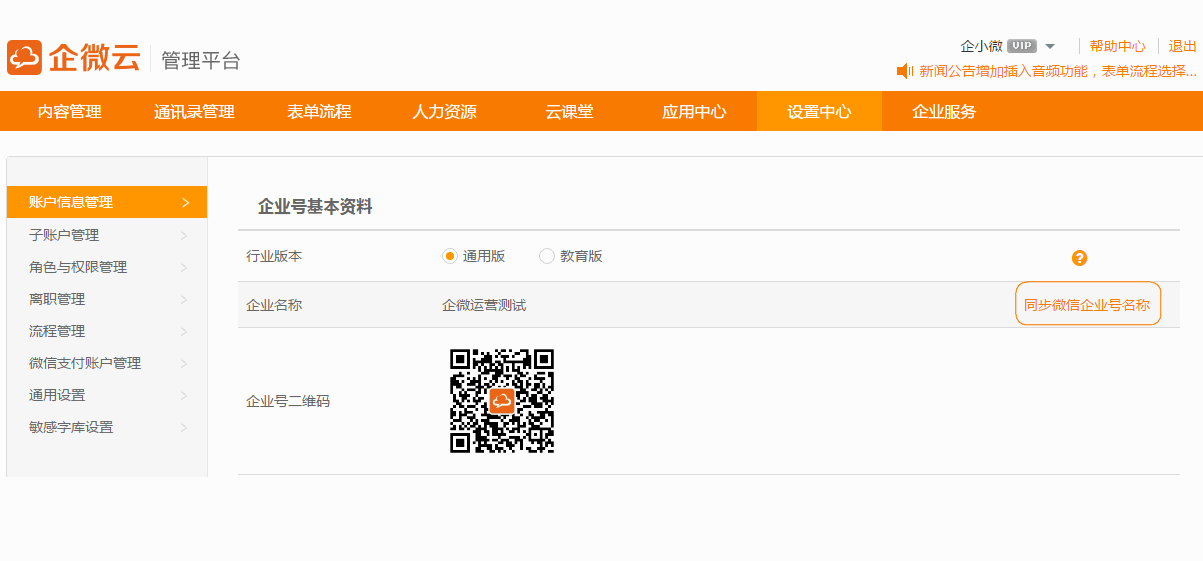1203x561 pixels.
Task: Click the 同步微信企业号名称 button
Action: (x=1088, y=305)
